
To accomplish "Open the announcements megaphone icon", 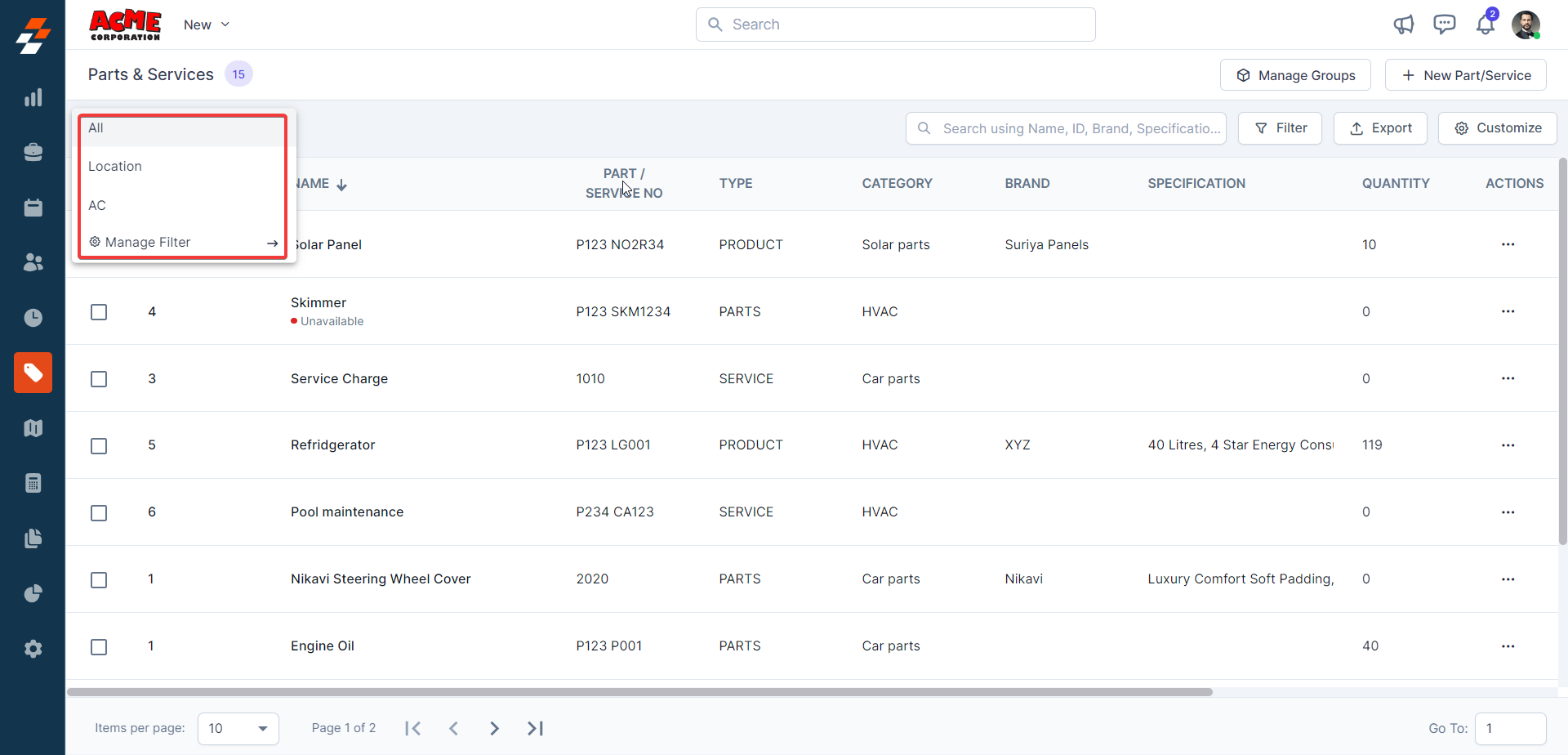I will coord(1403,25).
